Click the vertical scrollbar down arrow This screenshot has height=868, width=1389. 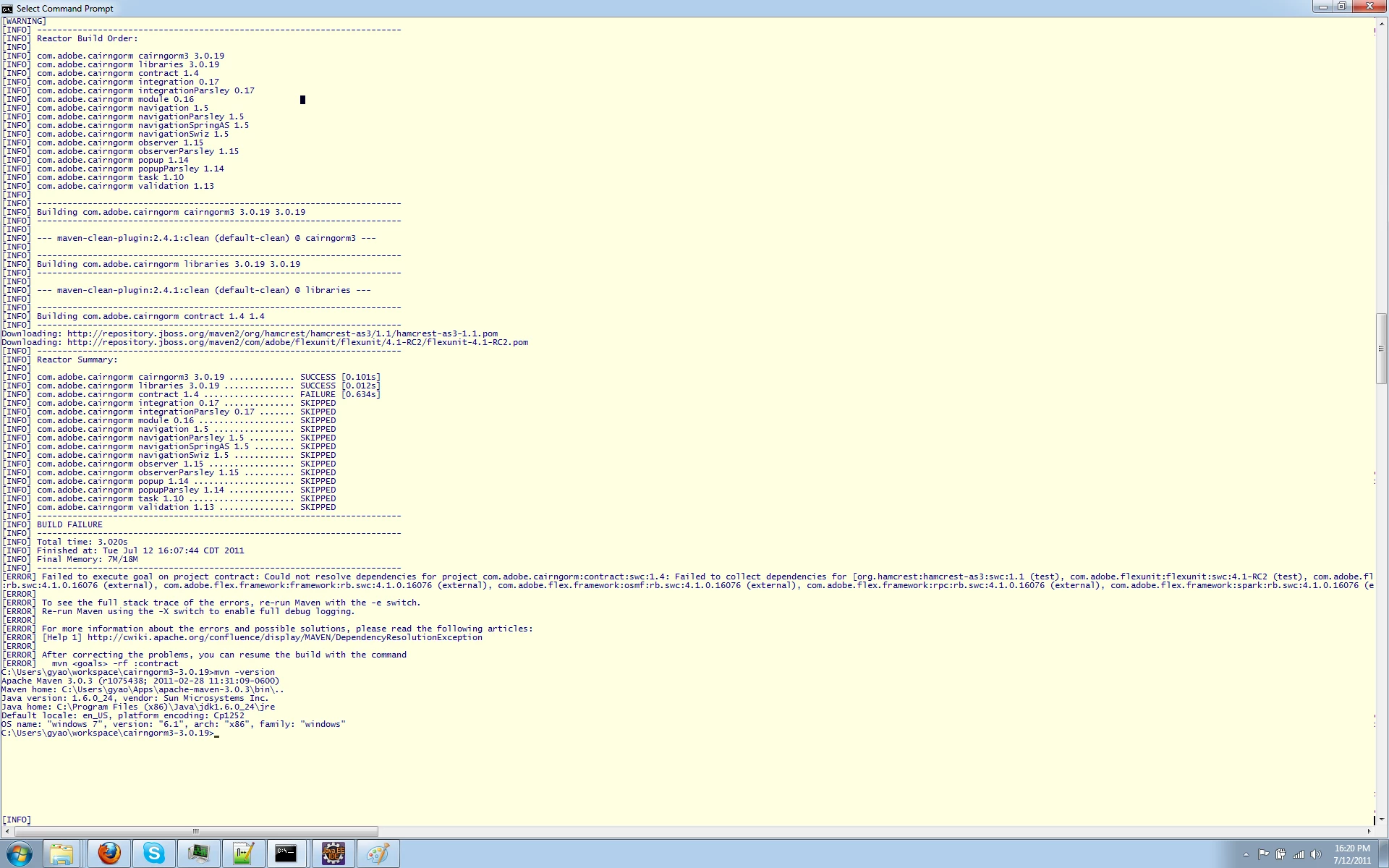click(1381, 819)
